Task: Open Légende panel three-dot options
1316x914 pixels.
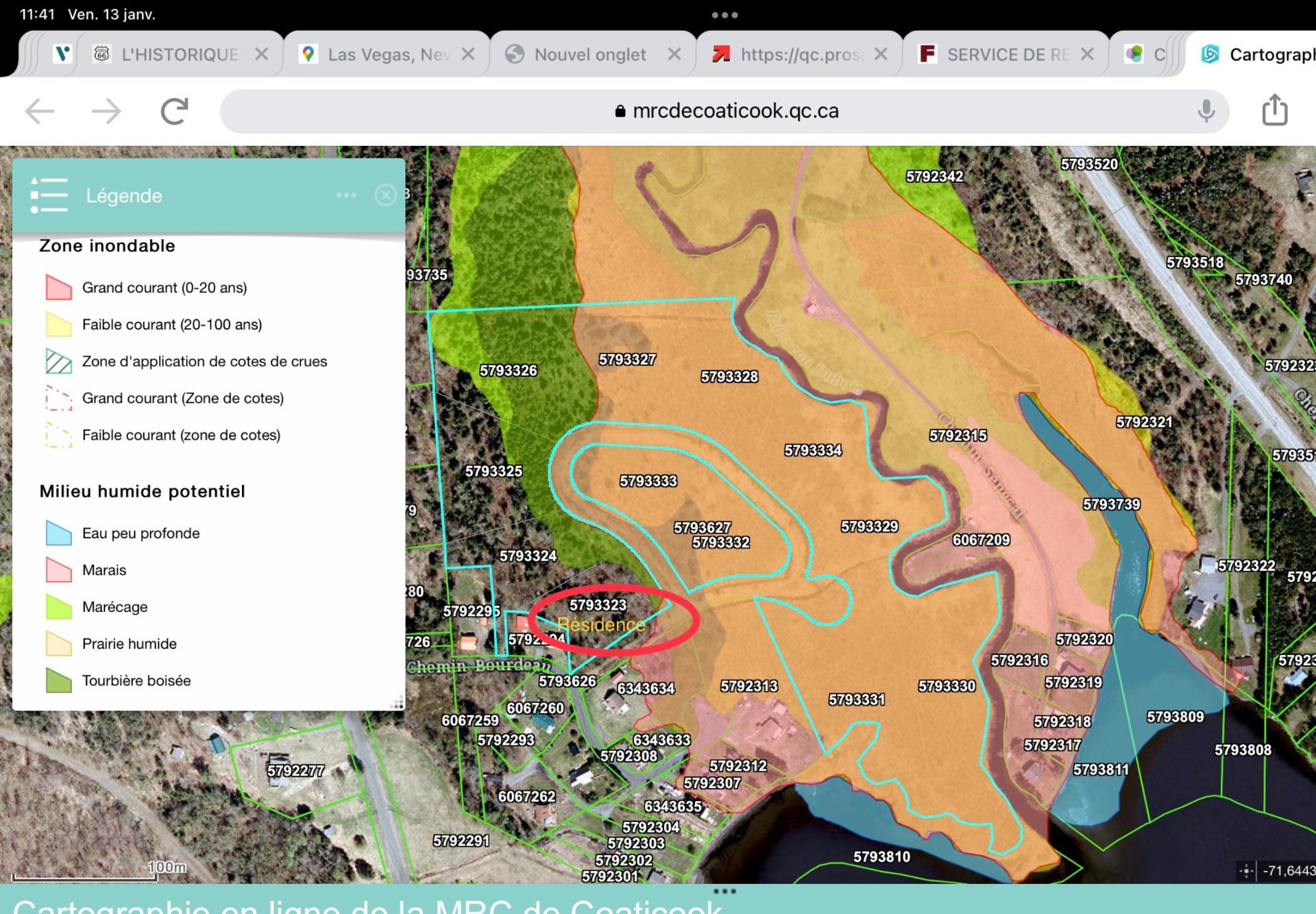Action: click(x=346, y=195)
